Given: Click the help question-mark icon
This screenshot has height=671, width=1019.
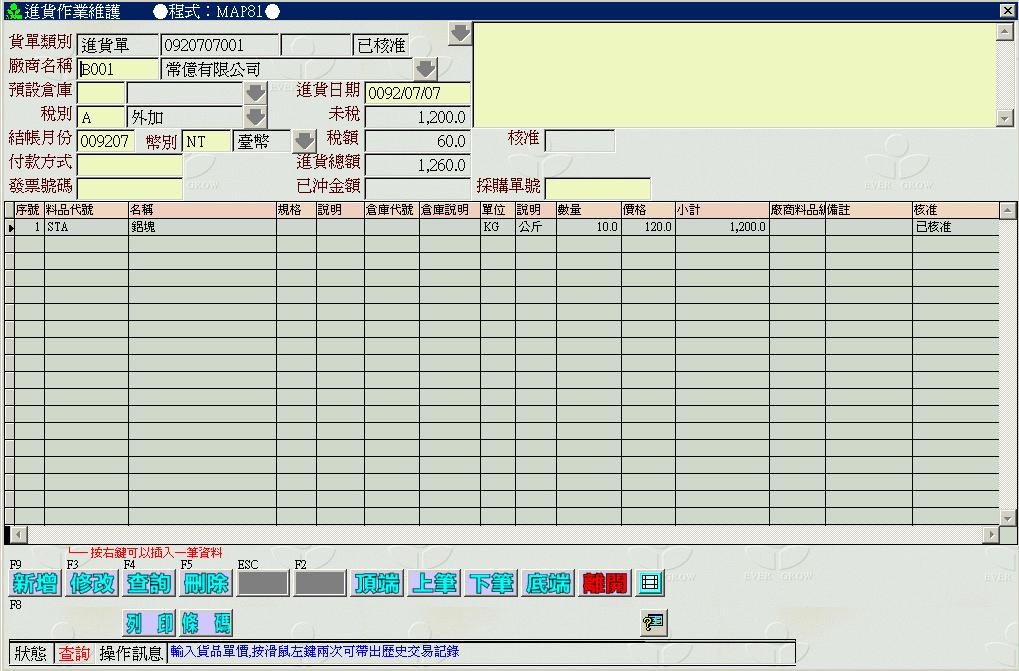Looking at the screenshot, I should point(652,623).
